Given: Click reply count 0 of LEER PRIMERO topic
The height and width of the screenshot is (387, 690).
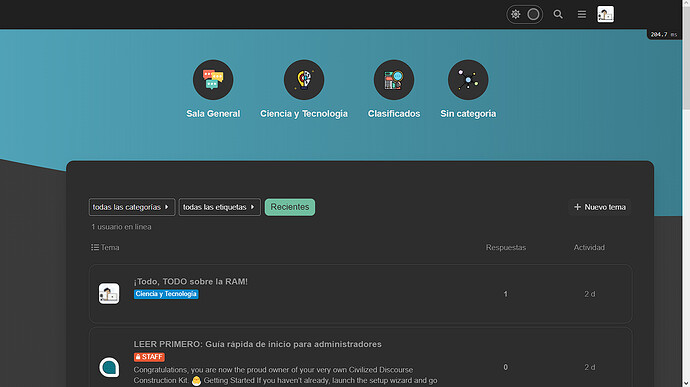Looking at the screenshot, I should click(x=506, y=367).
